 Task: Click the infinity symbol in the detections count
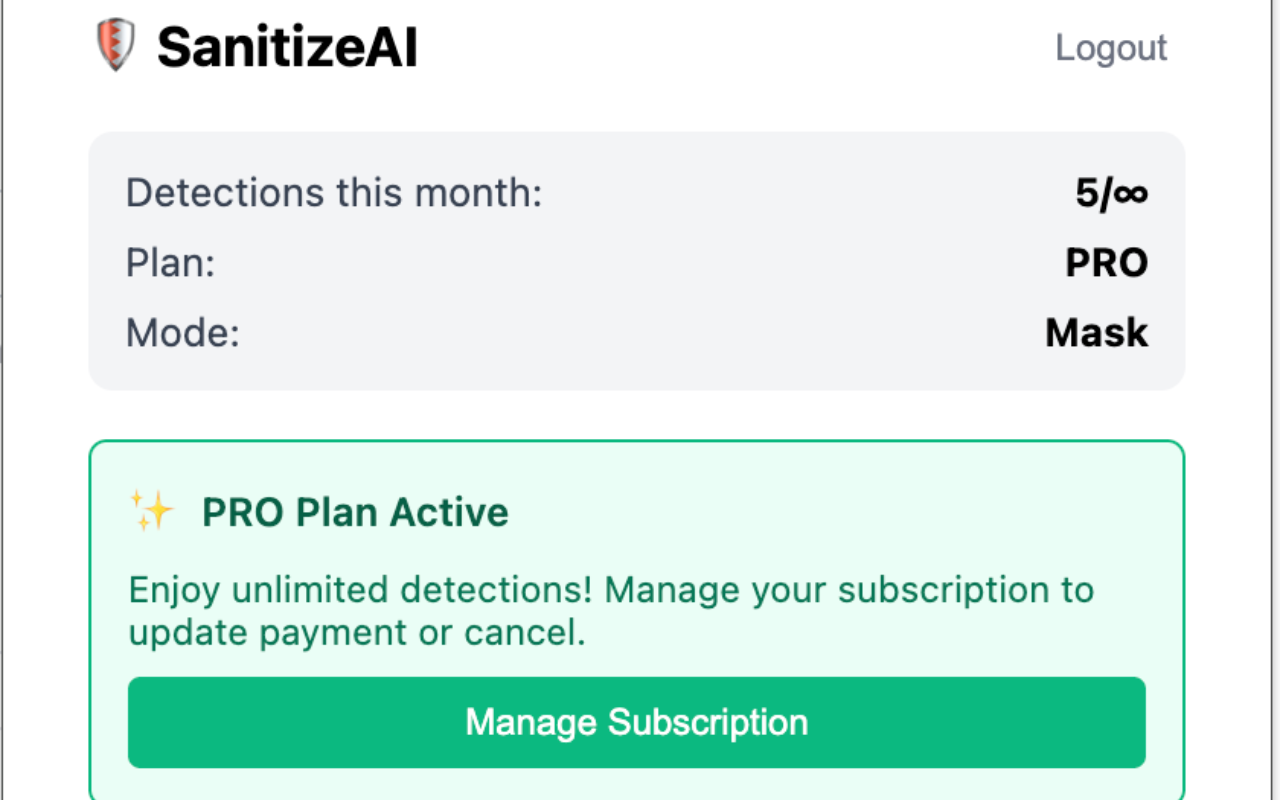pos(1130,193)
